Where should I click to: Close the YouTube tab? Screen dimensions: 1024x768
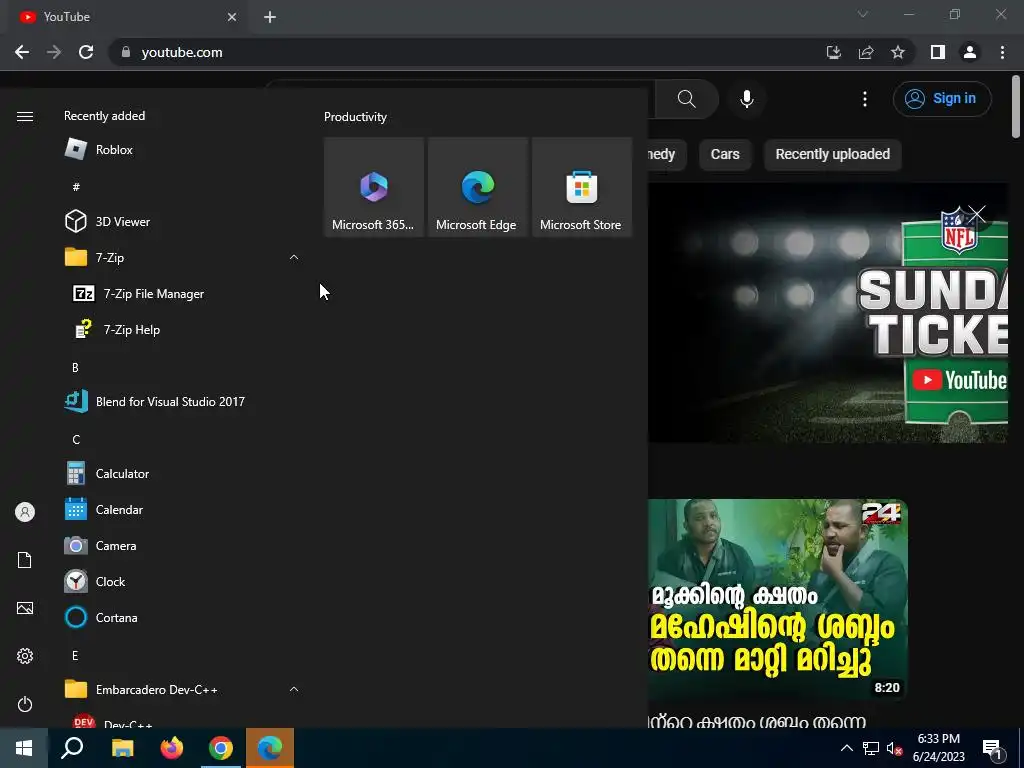(x=232, y=17)
